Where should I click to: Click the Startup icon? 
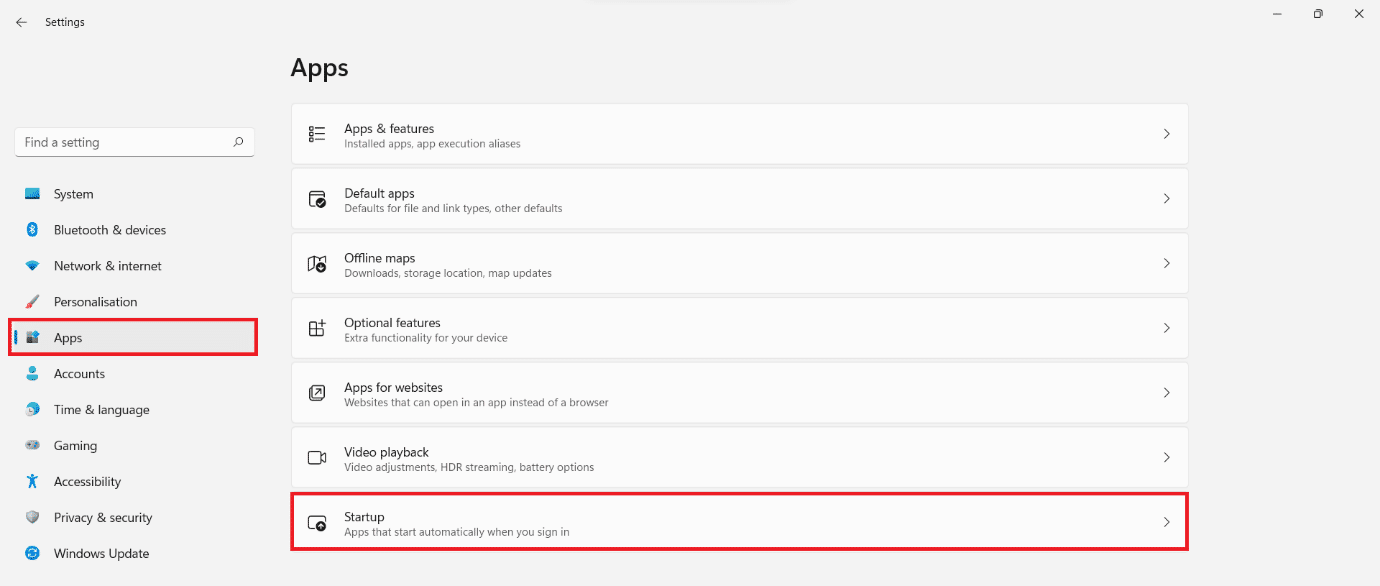click(x=317, y=522)
